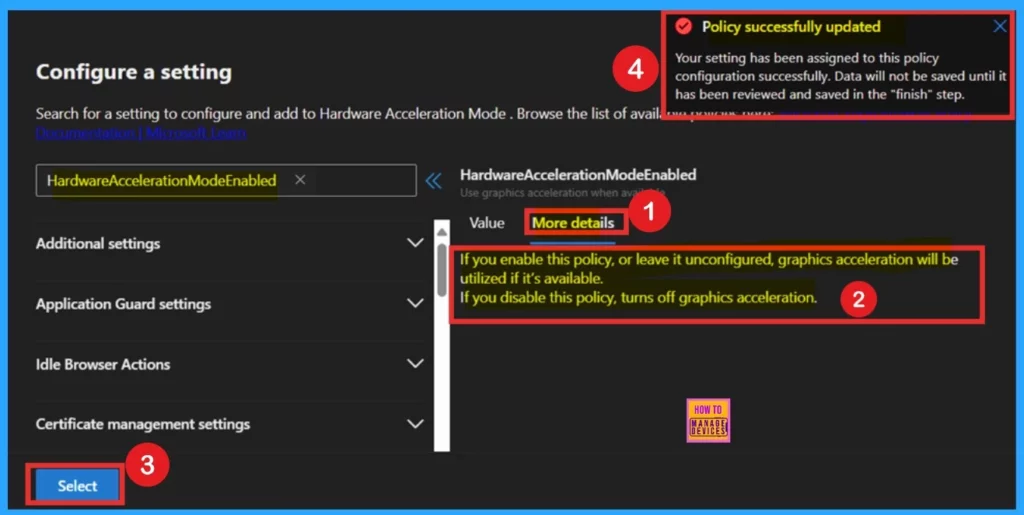The height and width of the screenshot is (515, 1024).
Task: Click the Application Guard settings label
Action: click(x=123, y=304)
